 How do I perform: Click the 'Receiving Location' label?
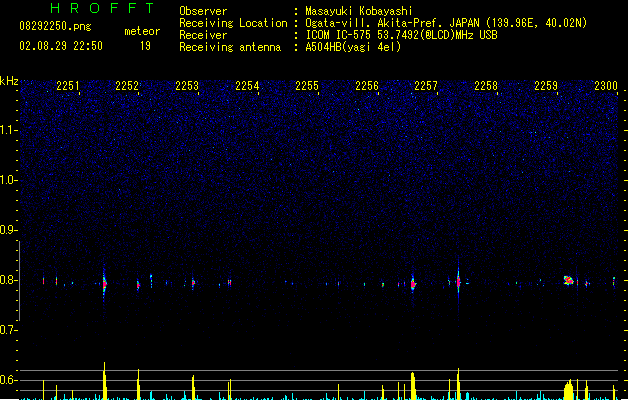point(233,23)
